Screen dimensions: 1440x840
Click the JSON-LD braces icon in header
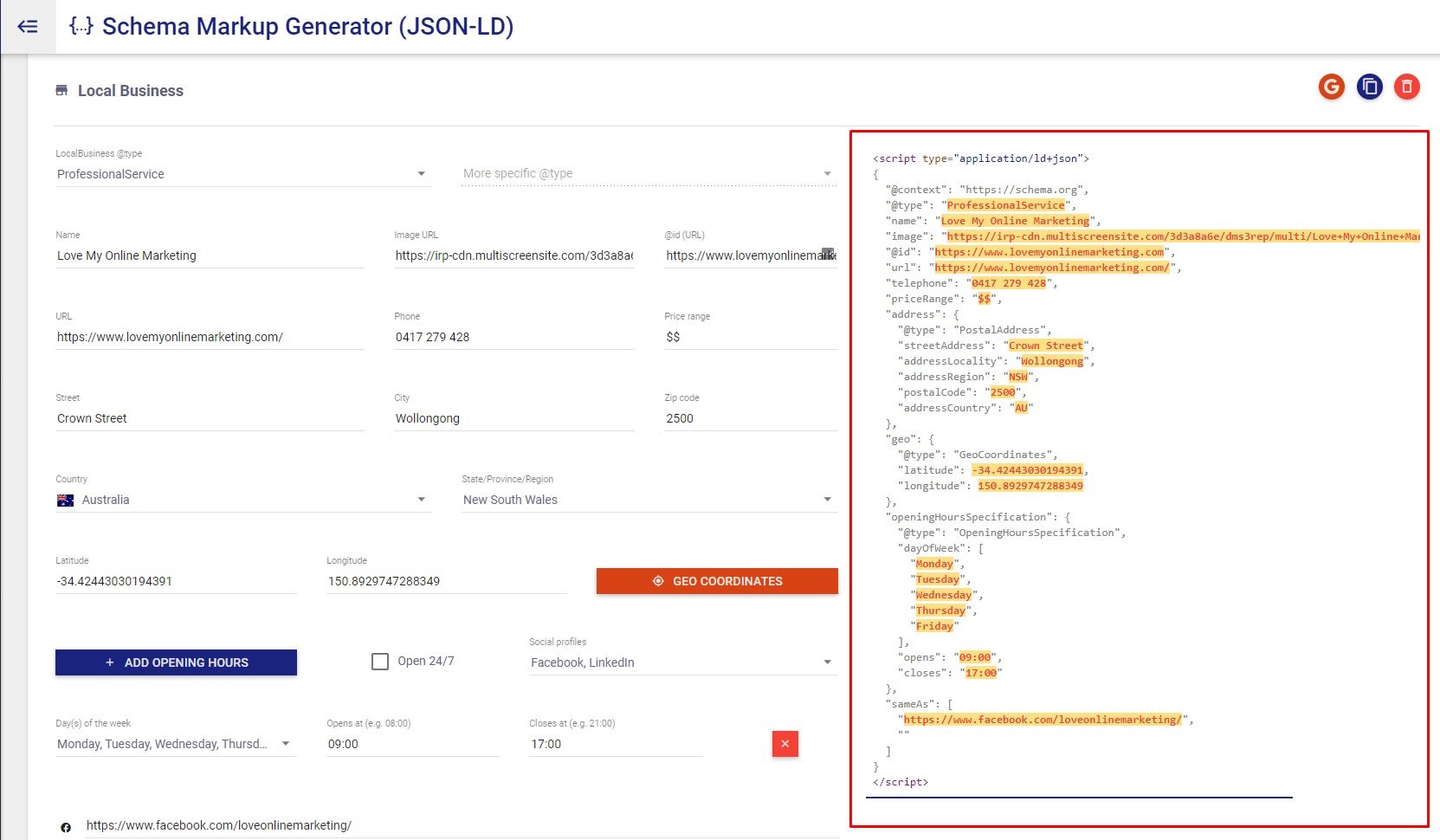click(x=80, y=25)
